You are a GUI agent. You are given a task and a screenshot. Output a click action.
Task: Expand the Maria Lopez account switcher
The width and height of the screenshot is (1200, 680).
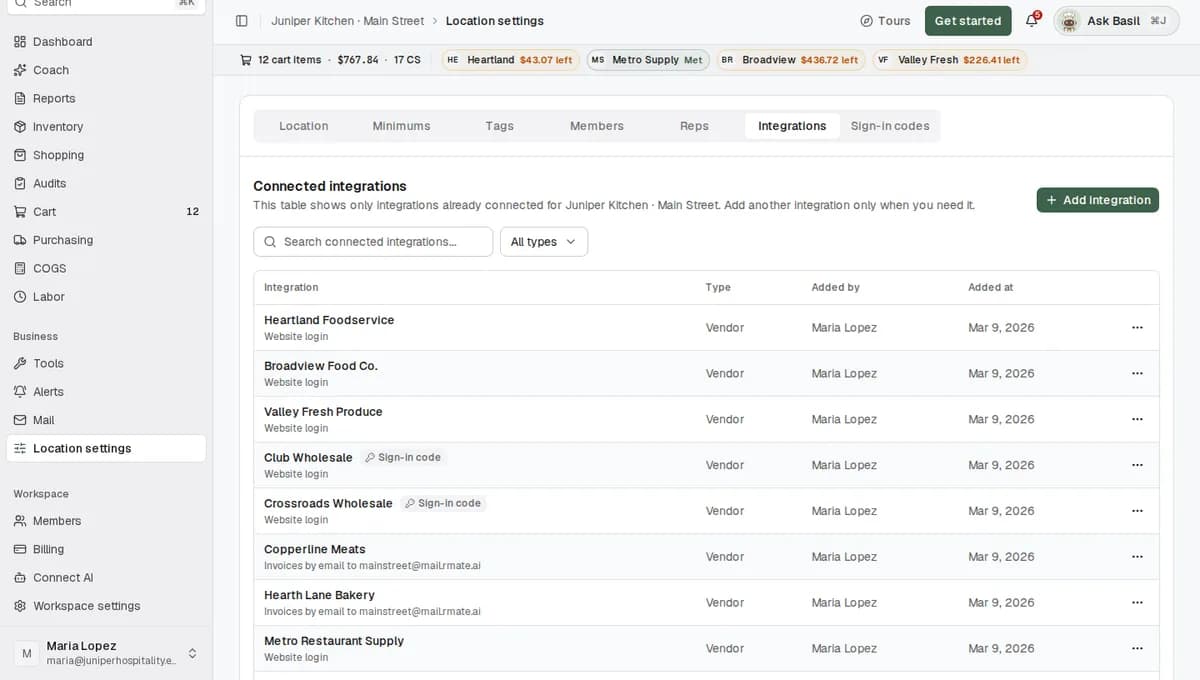point(106,653)
